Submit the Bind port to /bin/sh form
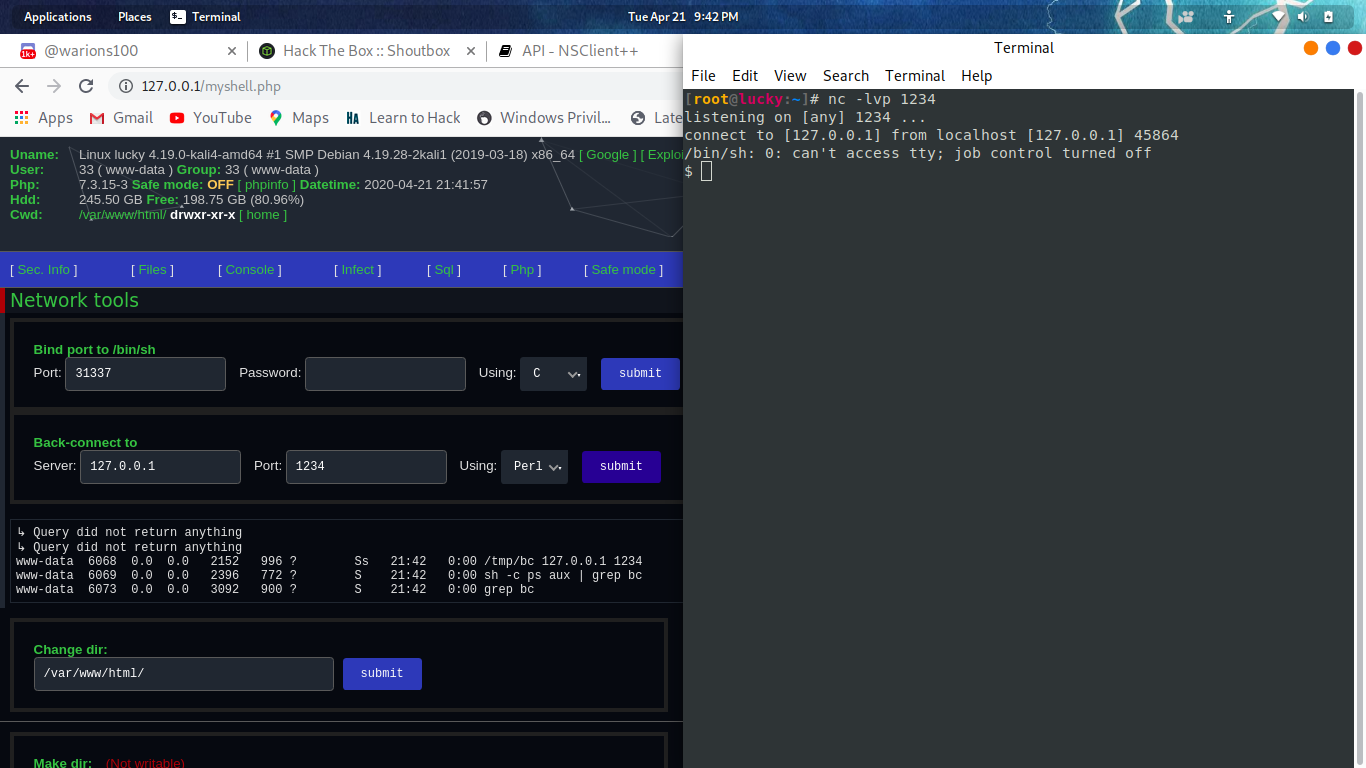The width and height of the screenshot is (1366, 768). click(x=640, y=374)
